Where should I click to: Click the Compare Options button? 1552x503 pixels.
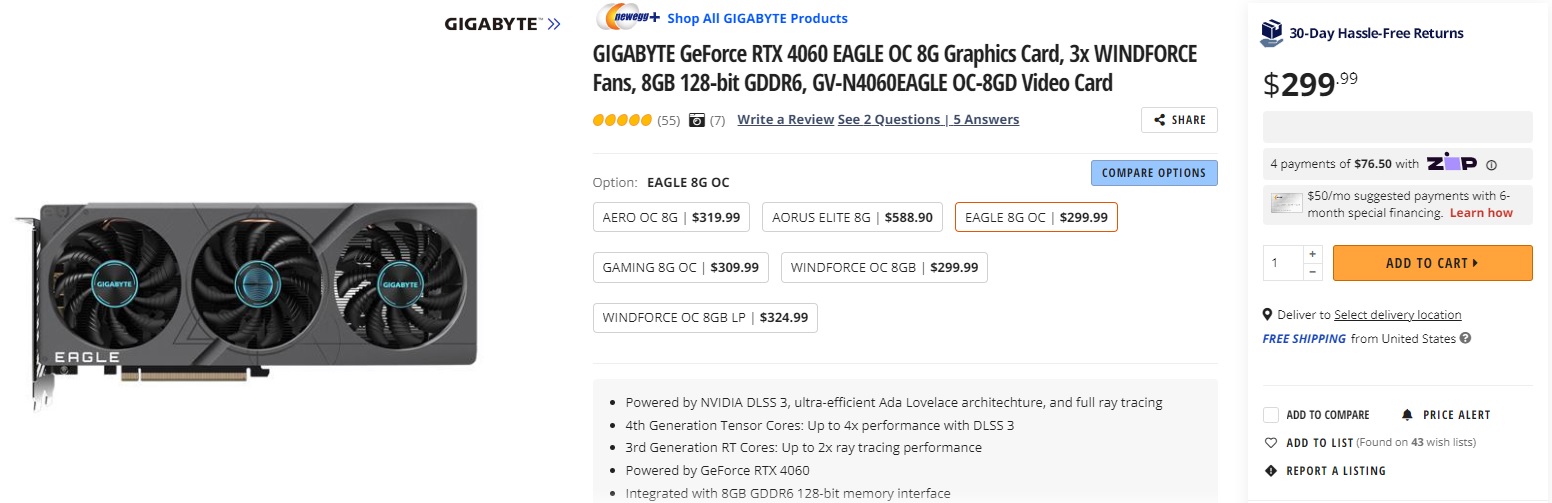[x=1154, y=173]
